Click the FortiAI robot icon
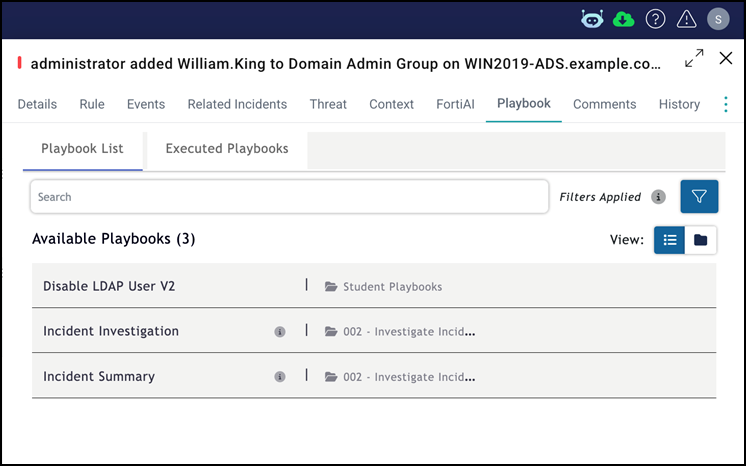 coord(592,19)
